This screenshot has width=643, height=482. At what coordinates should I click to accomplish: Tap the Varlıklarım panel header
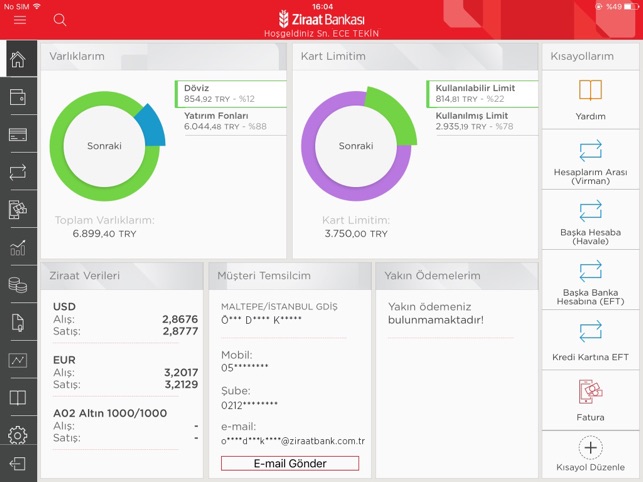click(163, 56)
